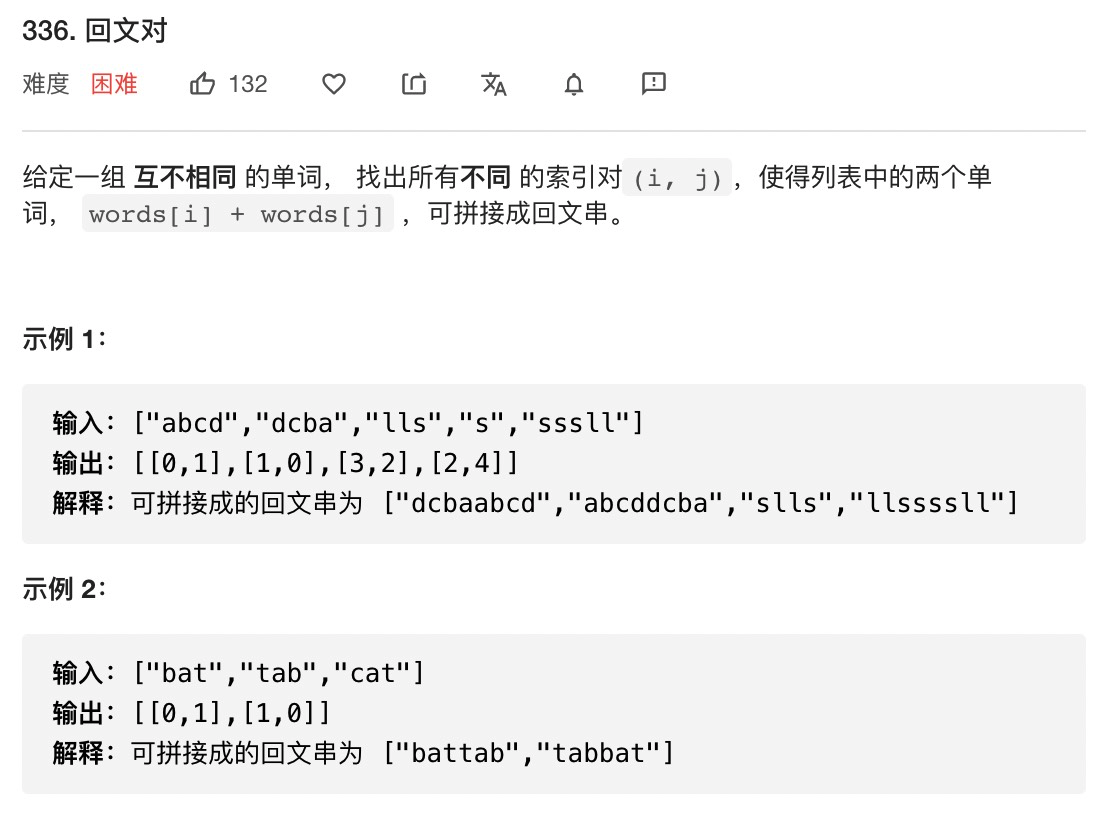1110x814 pixels.
Task: Click the example 1 input array line
Action: coord(348,423)
